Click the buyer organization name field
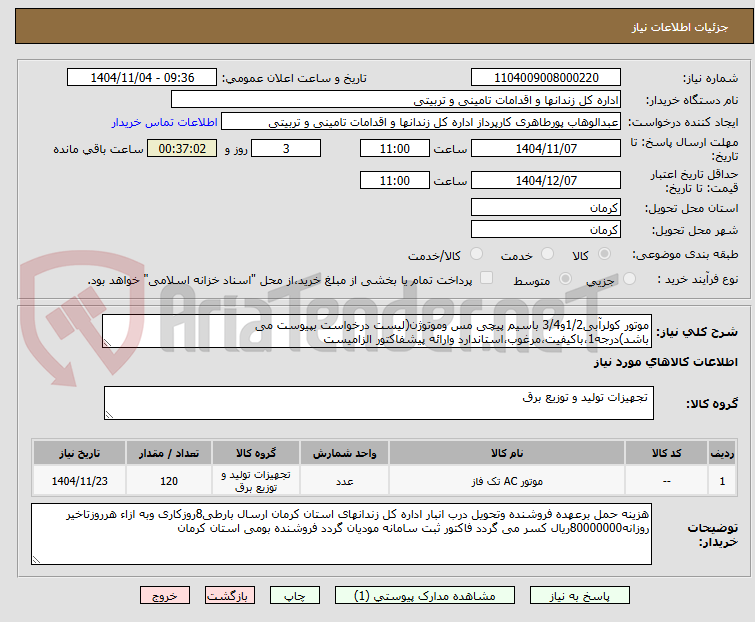This screenshot has height=622, width=755. pos(396,100)
